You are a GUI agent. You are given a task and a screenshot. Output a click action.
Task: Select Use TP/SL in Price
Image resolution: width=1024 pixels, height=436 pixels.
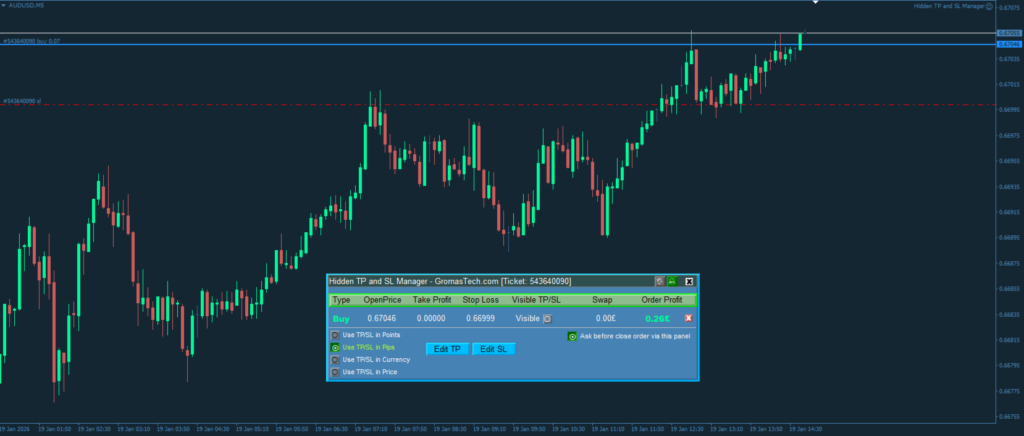point(335,372)
